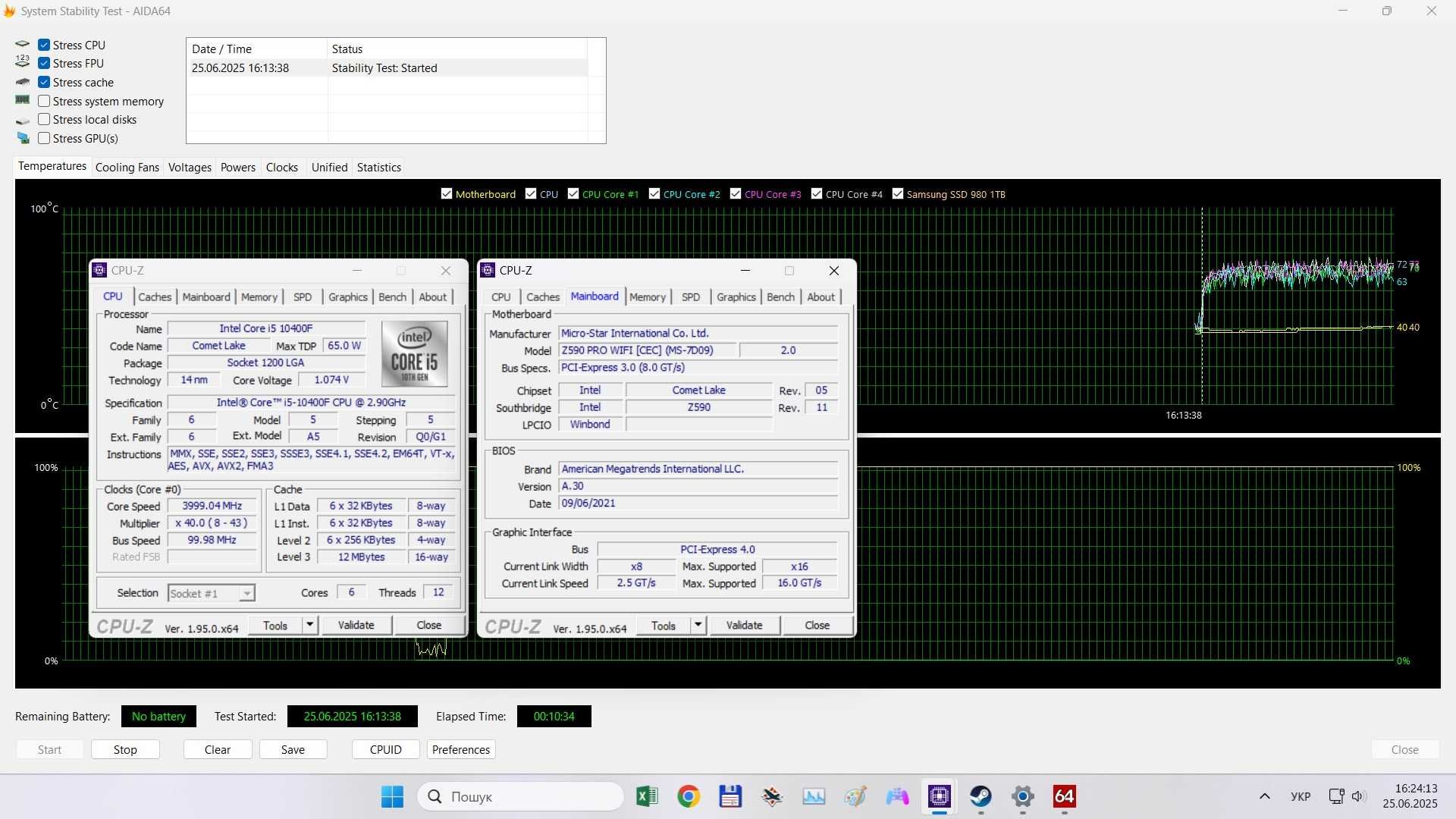
Task: Open the Socket #1 selection dropdown
Action: 212,593
